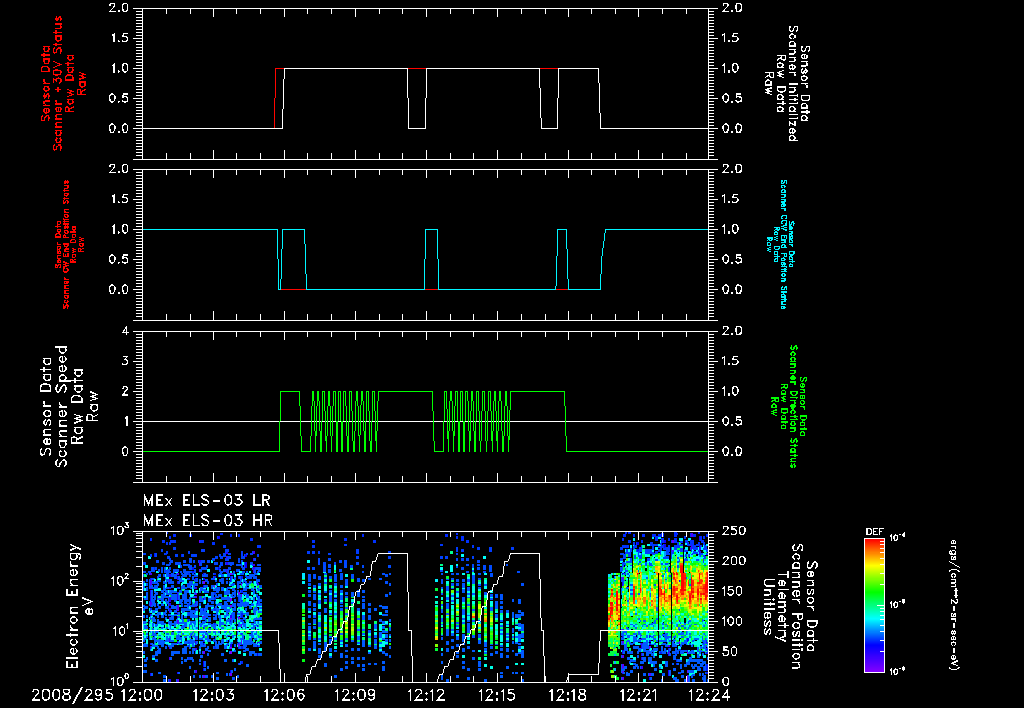Click the 12:06 time axis label

pos(284,695)
